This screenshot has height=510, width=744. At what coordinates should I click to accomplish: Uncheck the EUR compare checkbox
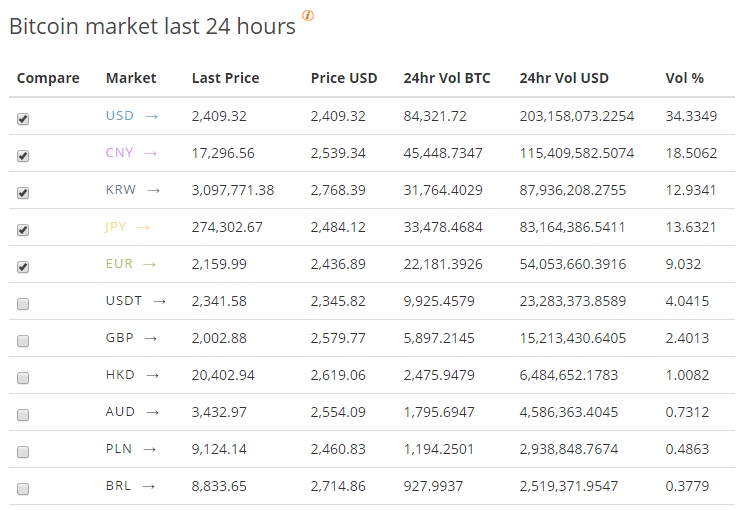pyautogui.click(x=23, y=267)
